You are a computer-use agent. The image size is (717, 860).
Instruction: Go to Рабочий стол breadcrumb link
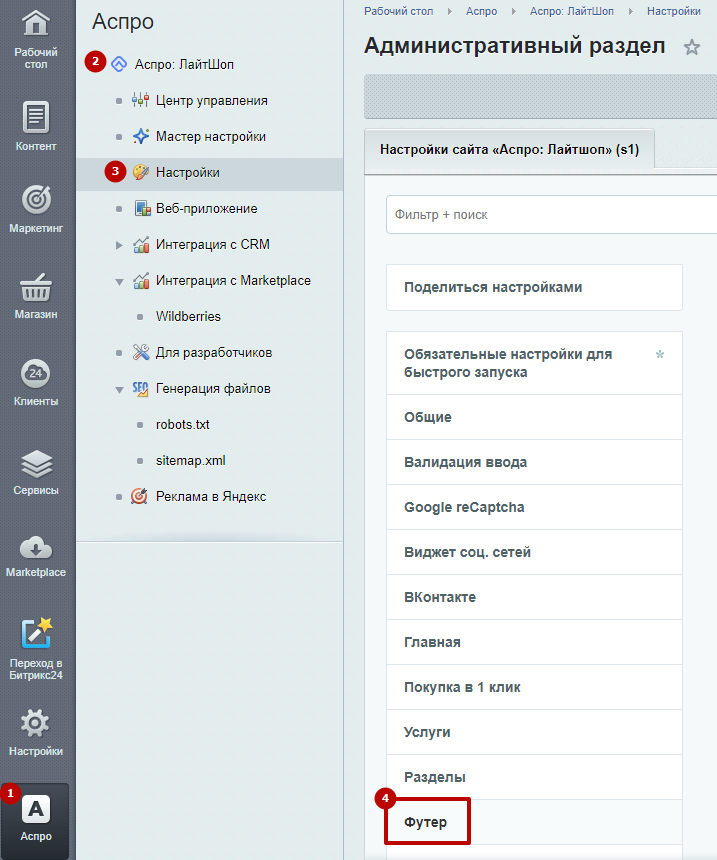tap(398, 11)
